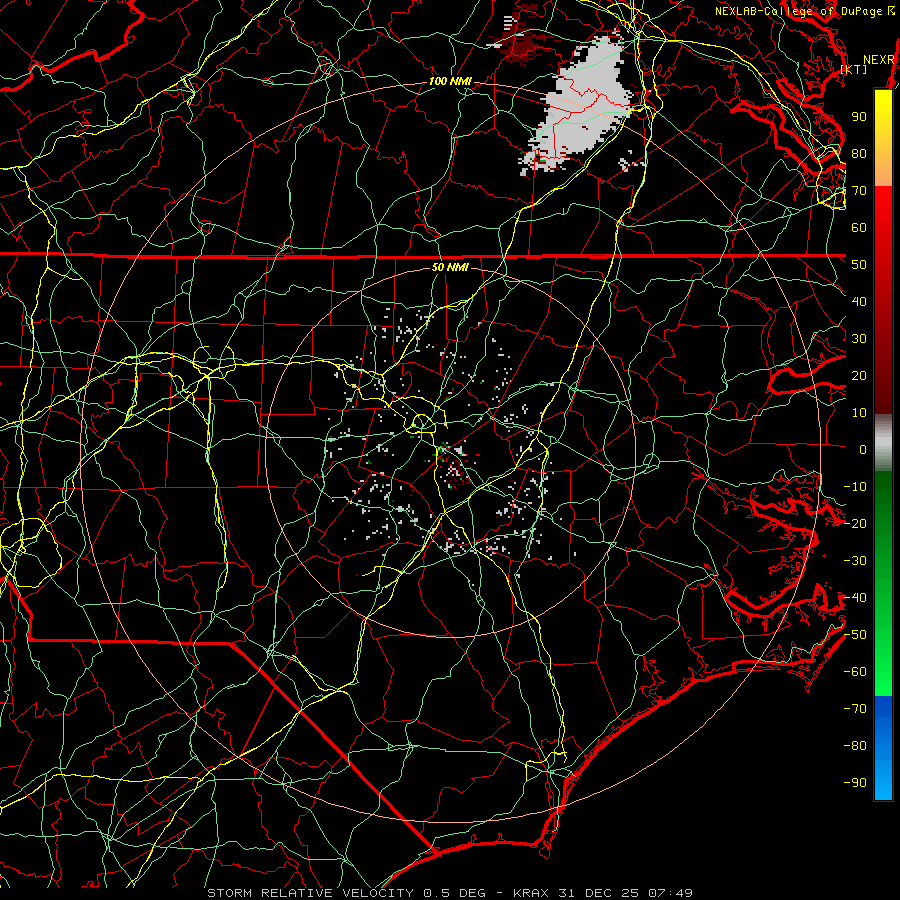
Task: Select the 50 label on velocity scale
Action: (x=859, y=265)
